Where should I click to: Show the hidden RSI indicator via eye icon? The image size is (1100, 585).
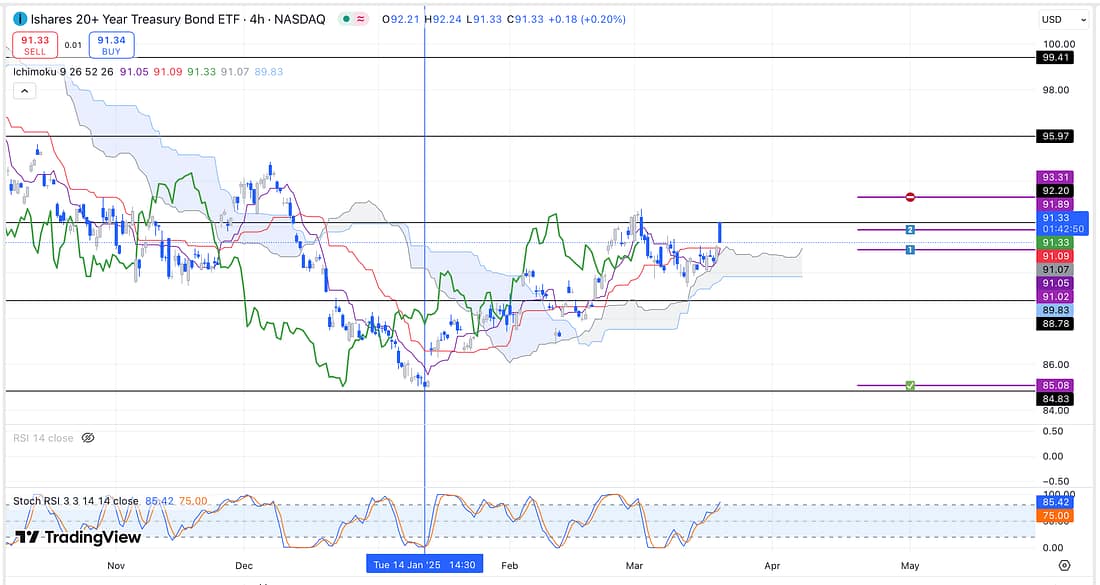pos(87,438)
